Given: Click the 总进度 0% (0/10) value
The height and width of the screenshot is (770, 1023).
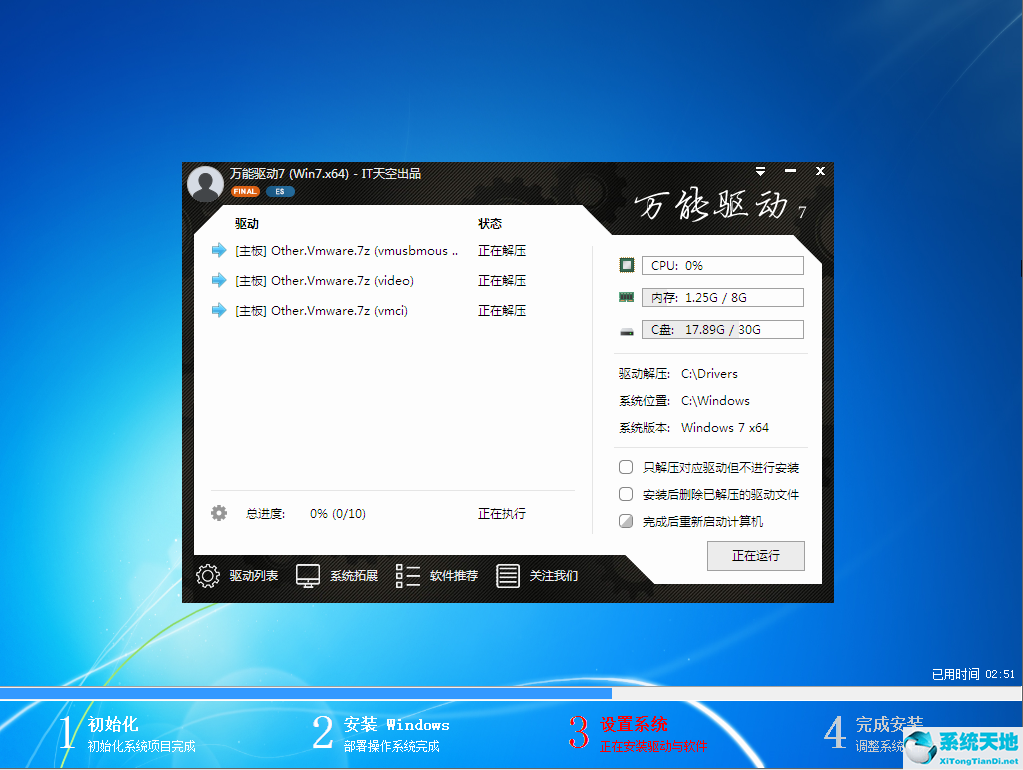Looking at the screenshot, I should click(337, 514).
